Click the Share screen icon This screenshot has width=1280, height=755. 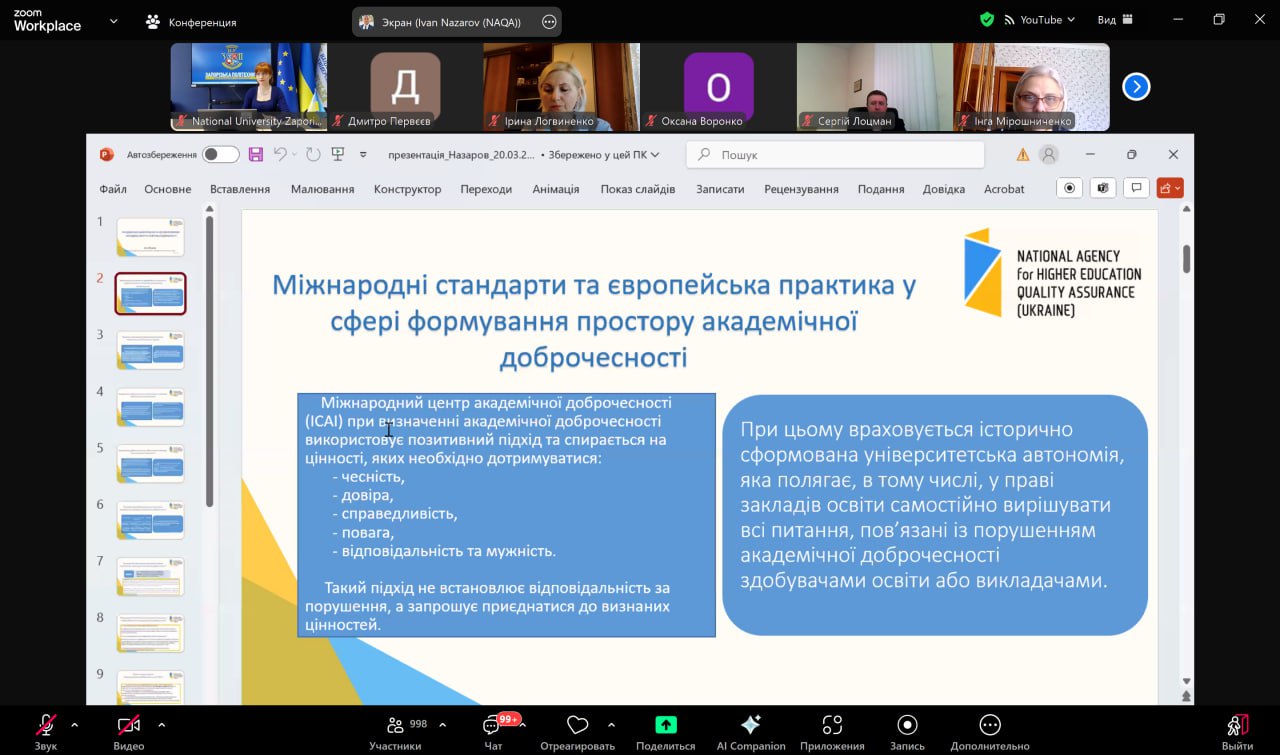tap(665, 726)
